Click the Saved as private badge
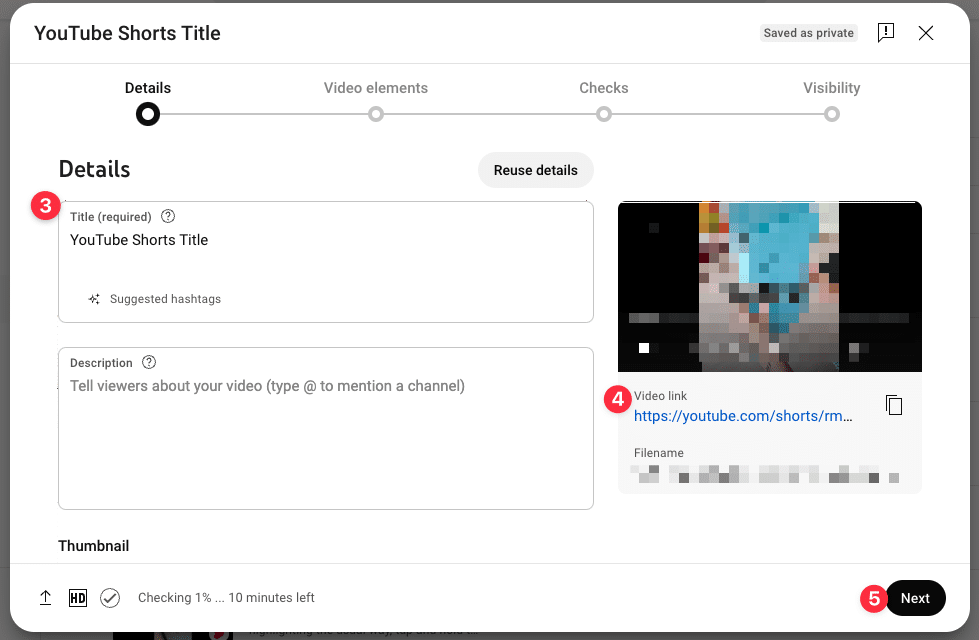 [809, 33]
